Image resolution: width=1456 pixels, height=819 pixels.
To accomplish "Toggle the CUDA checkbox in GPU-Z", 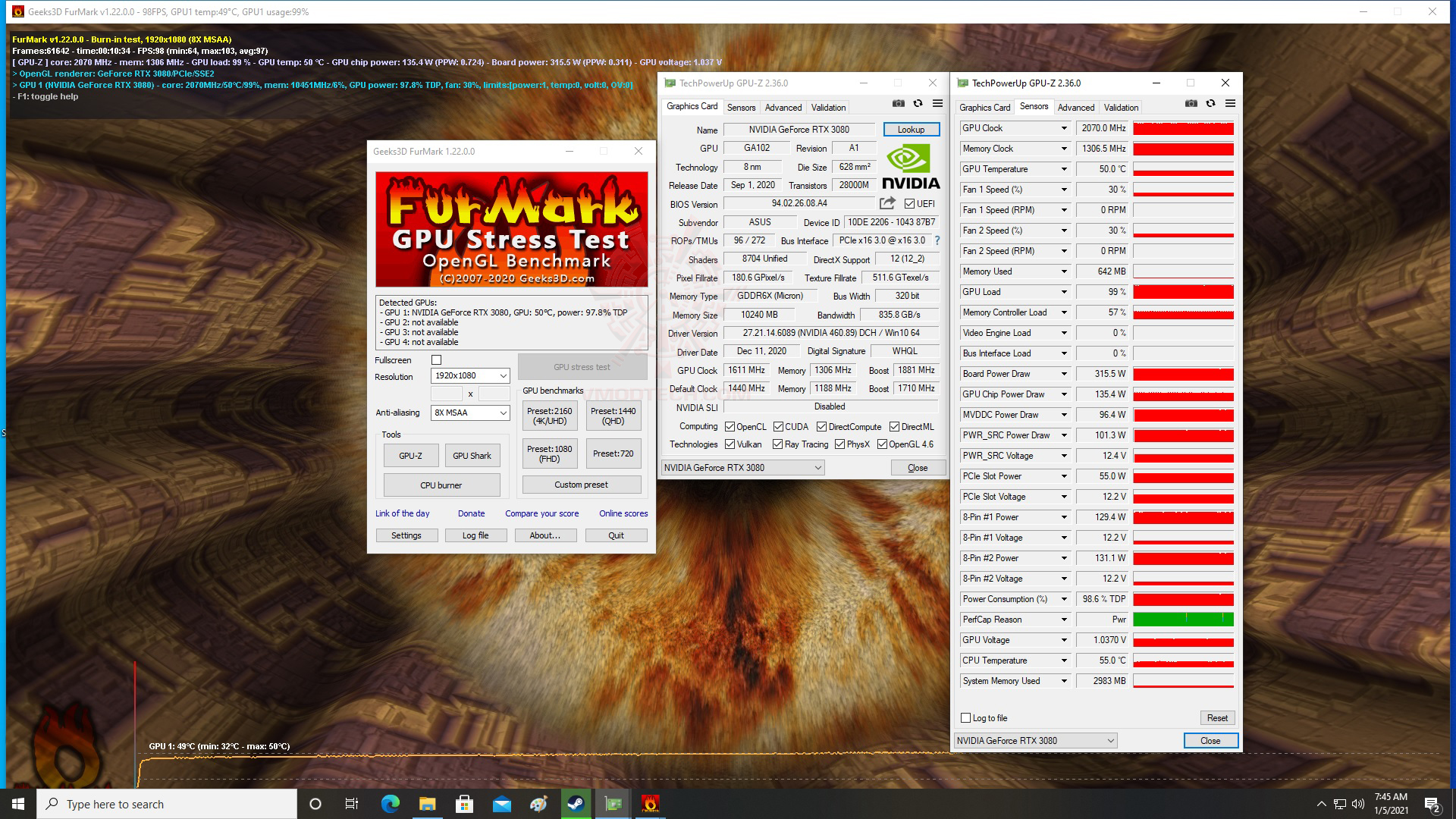I will 777,426.
